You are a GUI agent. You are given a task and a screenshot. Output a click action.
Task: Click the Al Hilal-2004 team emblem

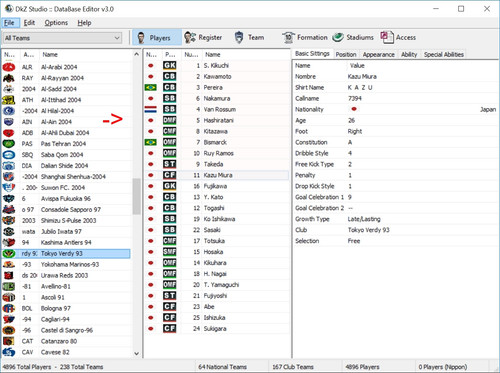coord(9,111)
